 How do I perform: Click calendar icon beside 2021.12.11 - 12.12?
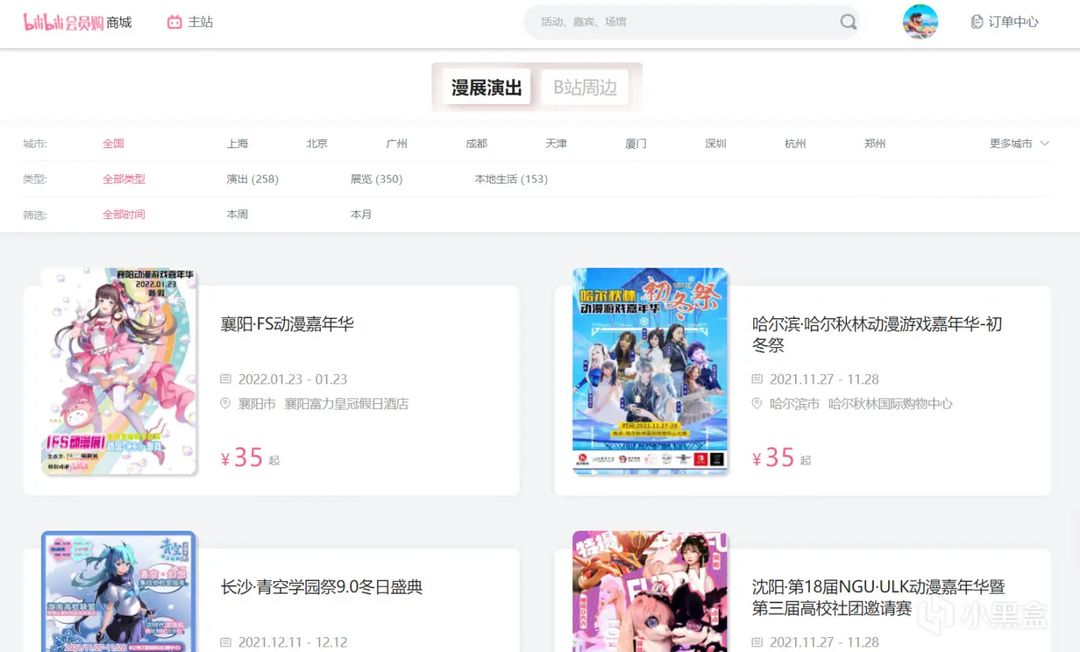tap(225, 642)
